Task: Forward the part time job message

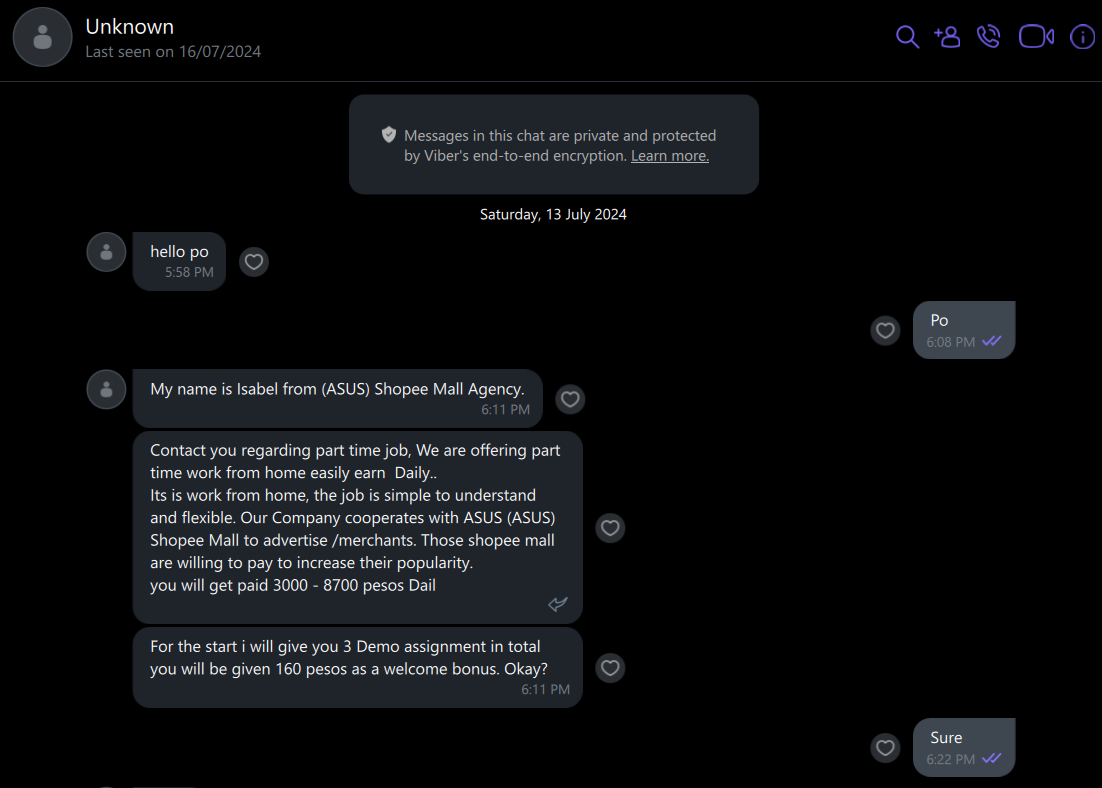Action: [x=558, y=604]
